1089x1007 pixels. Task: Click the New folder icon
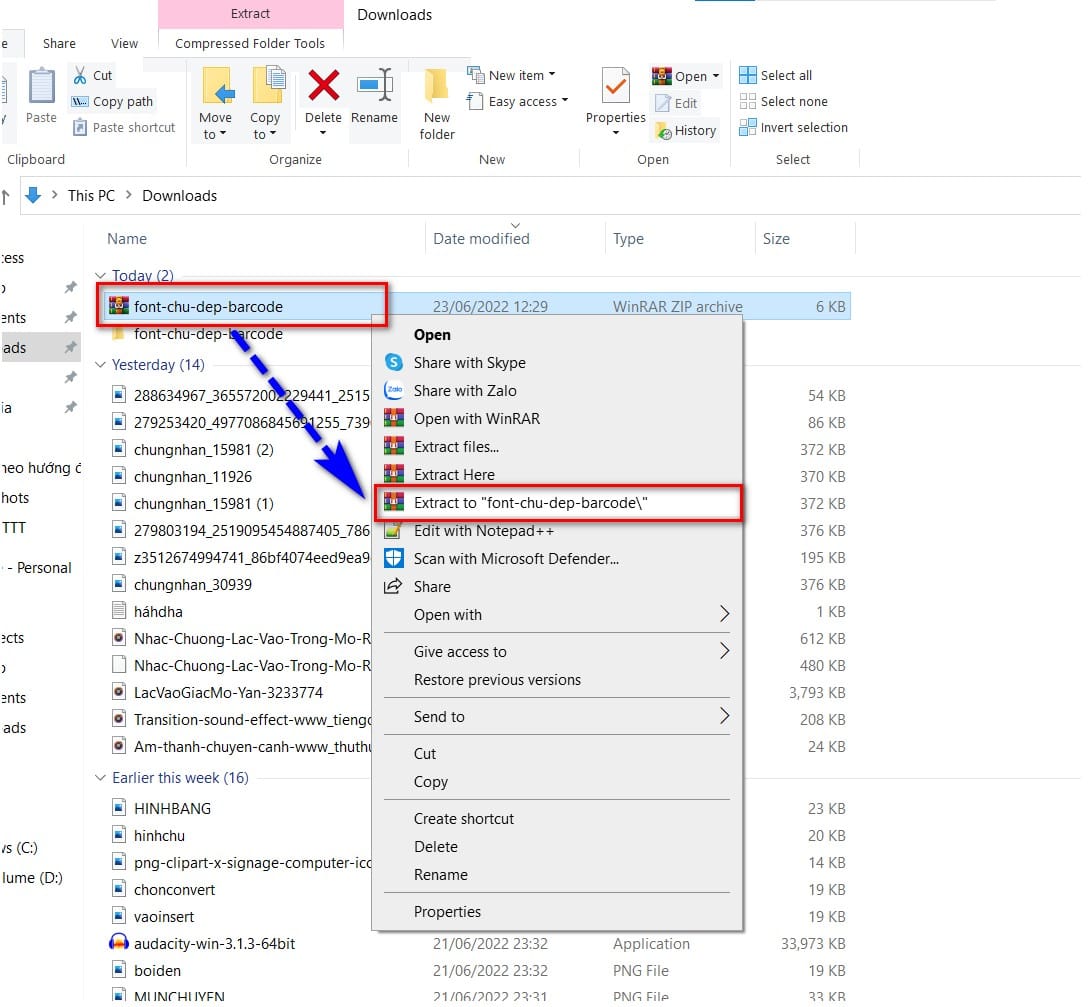pyautogui.click(x=436, y=86)
